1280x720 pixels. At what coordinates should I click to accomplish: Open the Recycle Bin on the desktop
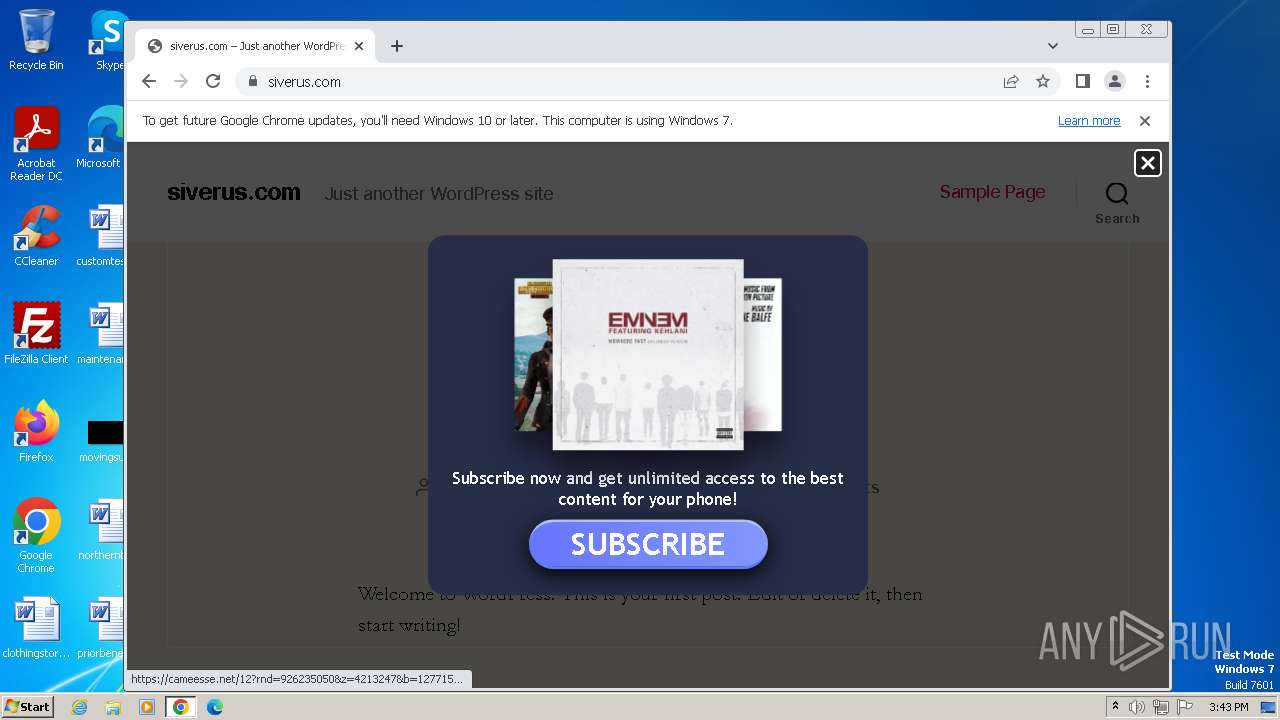[x=36, y=40]
